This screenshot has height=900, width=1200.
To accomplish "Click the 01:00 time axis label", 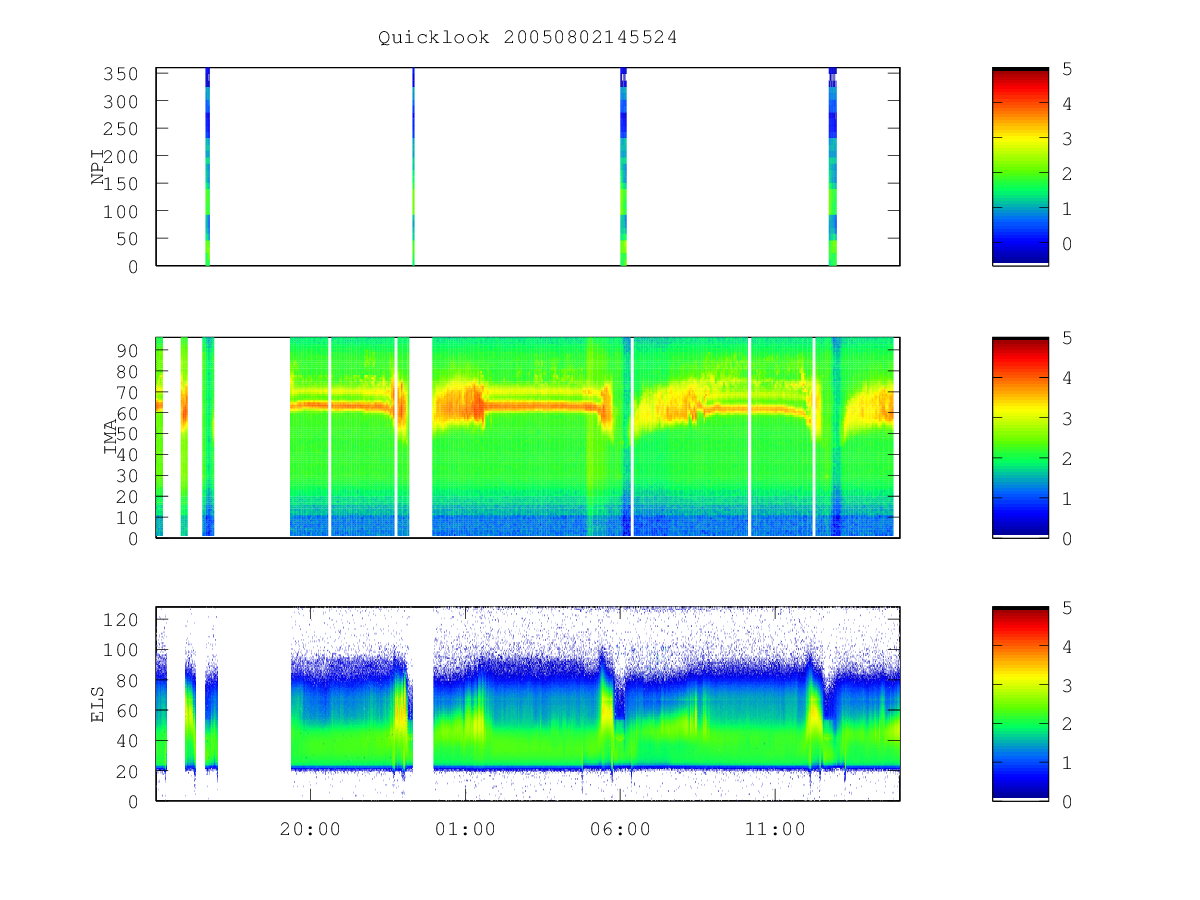I will click(x=465, y=829).
